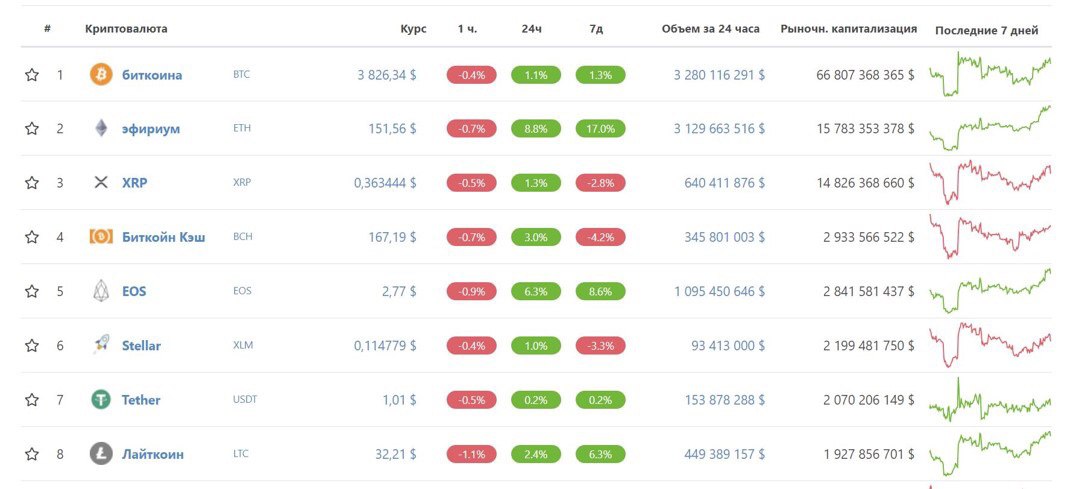
Task: Click the XRP cross logo icon
Action: coord(101,183)
